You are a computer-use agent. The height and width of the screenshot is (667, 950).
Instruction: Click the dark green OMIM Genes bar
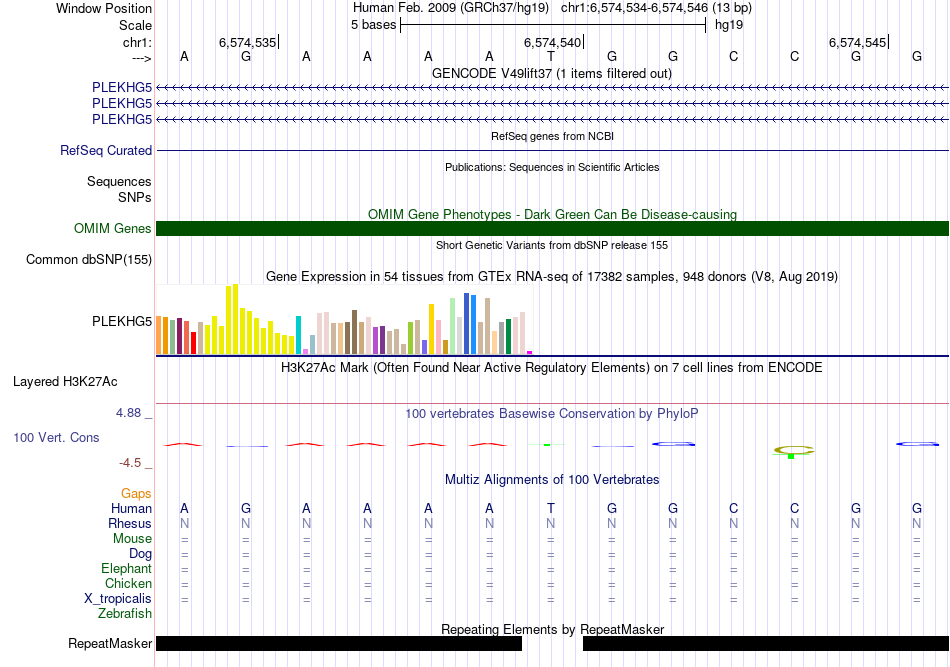click(x=553, y=228)
